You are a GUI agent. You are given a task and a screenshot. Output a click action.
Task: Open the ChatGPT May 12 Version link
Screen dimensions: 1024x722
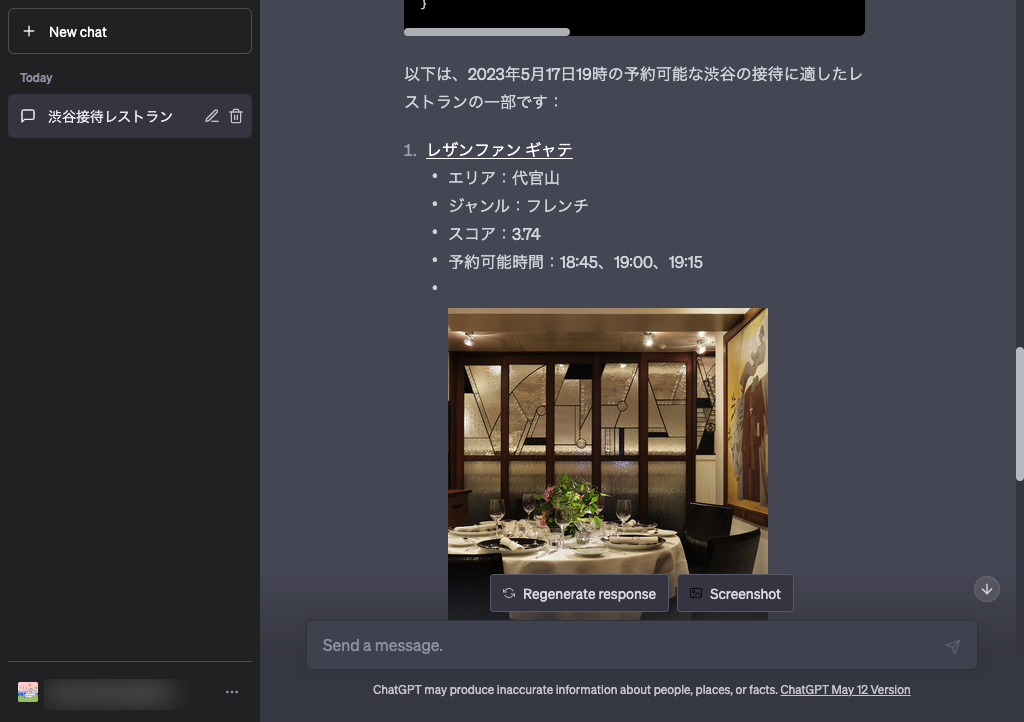[x=845, y=690]
